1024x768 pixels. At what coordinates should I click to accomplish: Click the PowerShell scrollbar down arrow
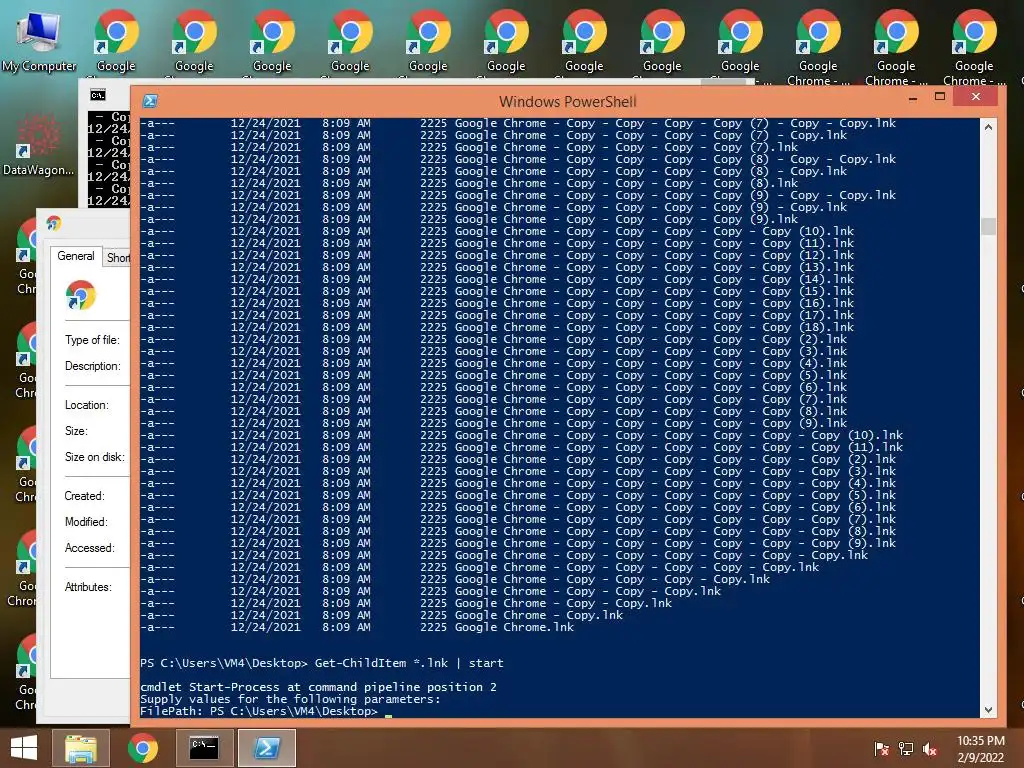[x=989, y=710]
